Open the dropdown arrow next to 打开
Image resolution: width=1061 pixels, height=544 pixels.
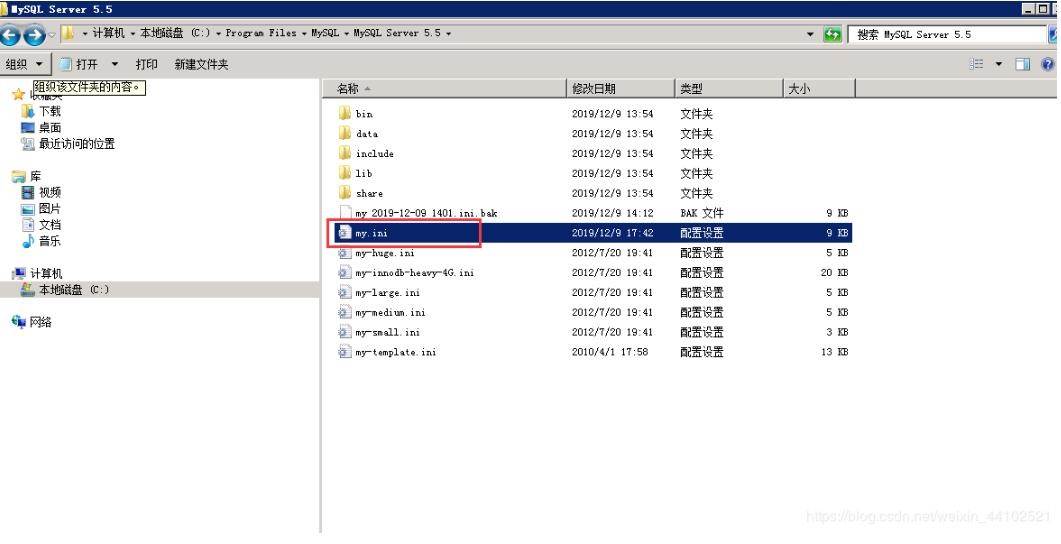[x=114, y=64]
